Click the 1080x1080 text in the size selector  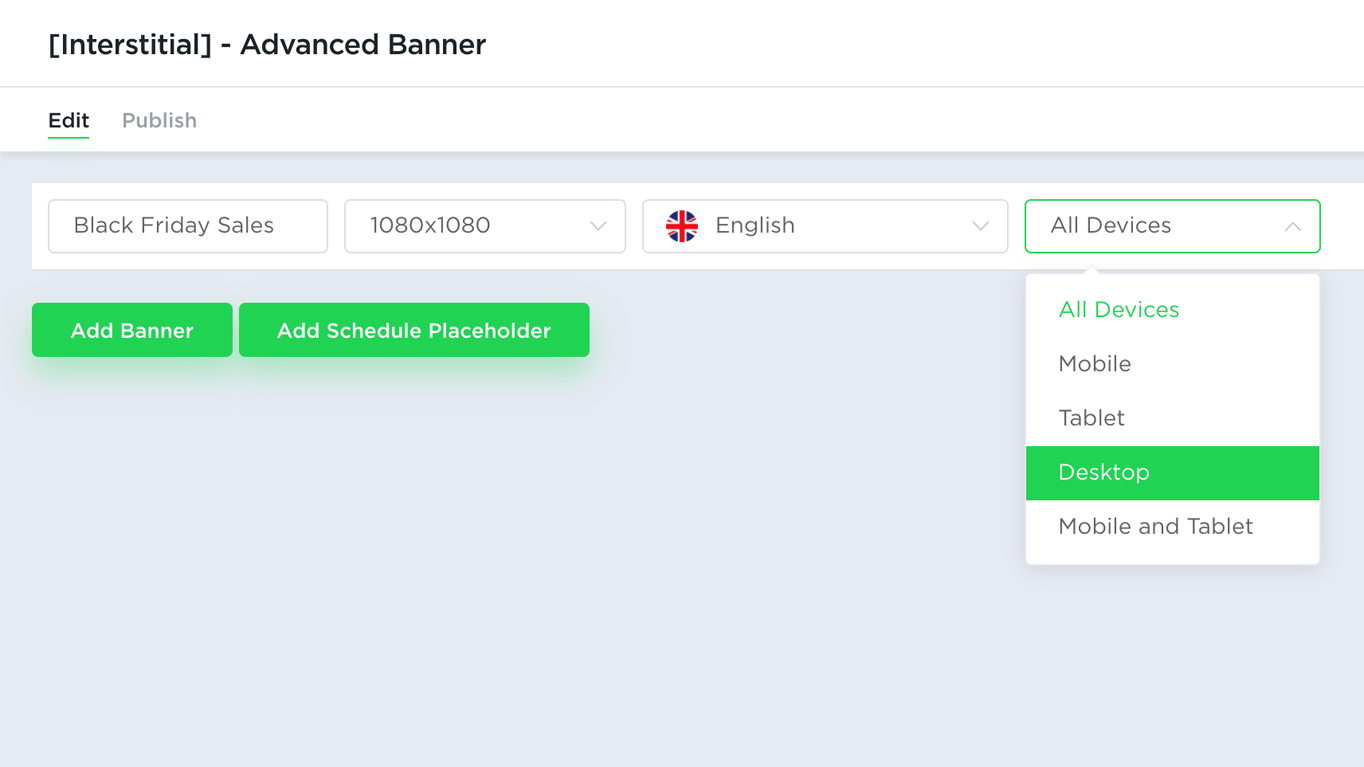pos(430,226)
